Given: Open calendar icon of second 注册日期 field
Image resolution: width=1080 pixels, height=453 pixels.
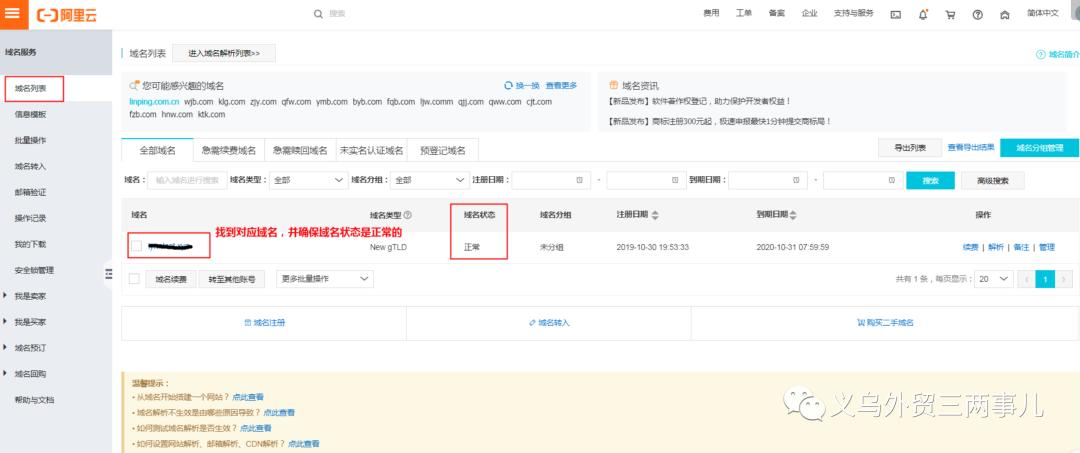Looking at the screenshot, I should pos(674,180).
